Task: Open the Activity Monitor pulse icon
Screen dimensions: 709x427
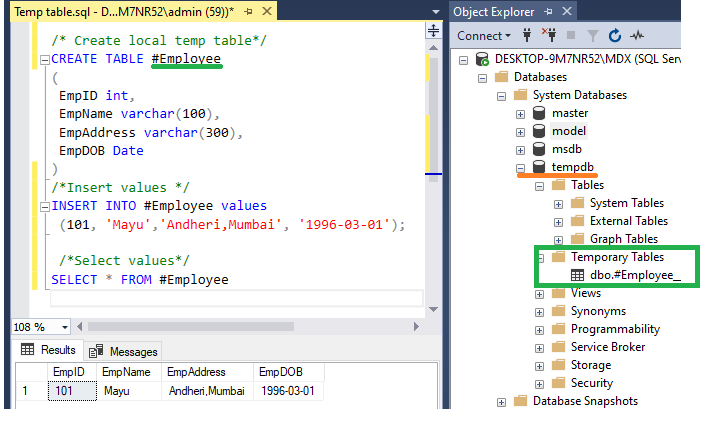Action: [x=637, y=35]
